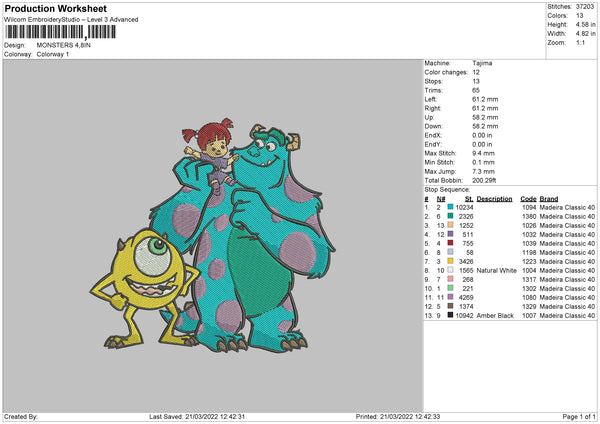600x424 pixels.
Task: Click the 'Up:' measurement label
Action: 429,117
